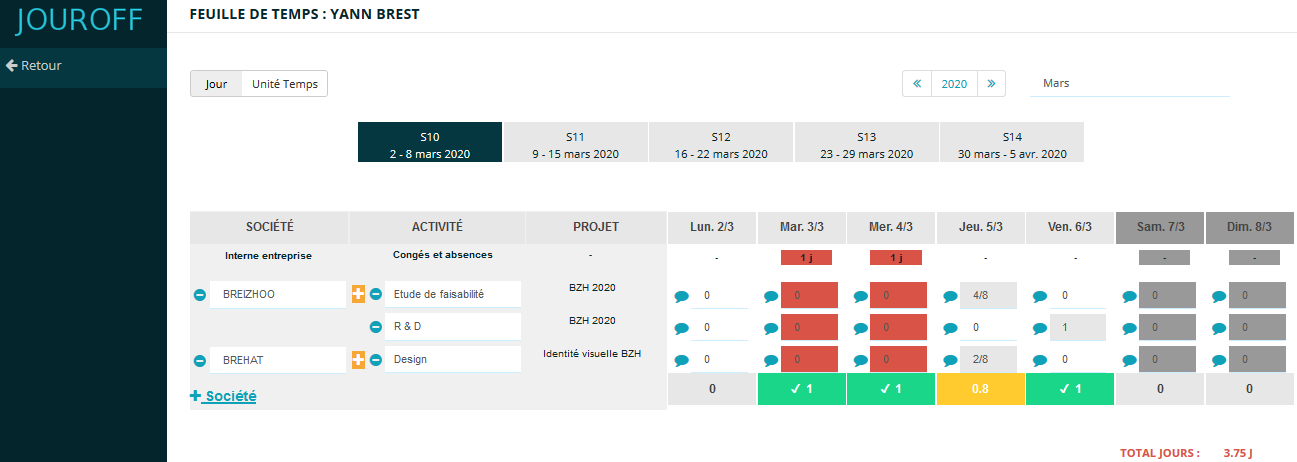Select week S11 tab 9 - 15 mars
This screenshot has width=1297, height=462.
click(x=575, y=143)
